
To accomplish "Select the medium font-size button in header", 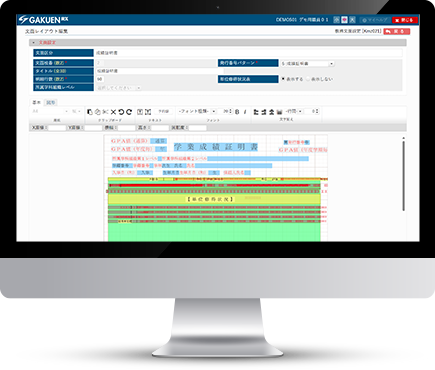I will click(344, 20).
